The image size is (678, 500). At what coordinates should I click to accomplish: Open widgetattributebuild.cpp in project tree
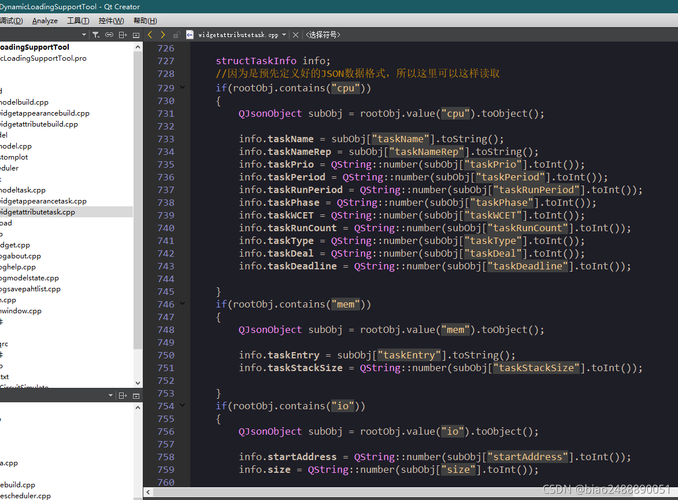tap(39, 124)
